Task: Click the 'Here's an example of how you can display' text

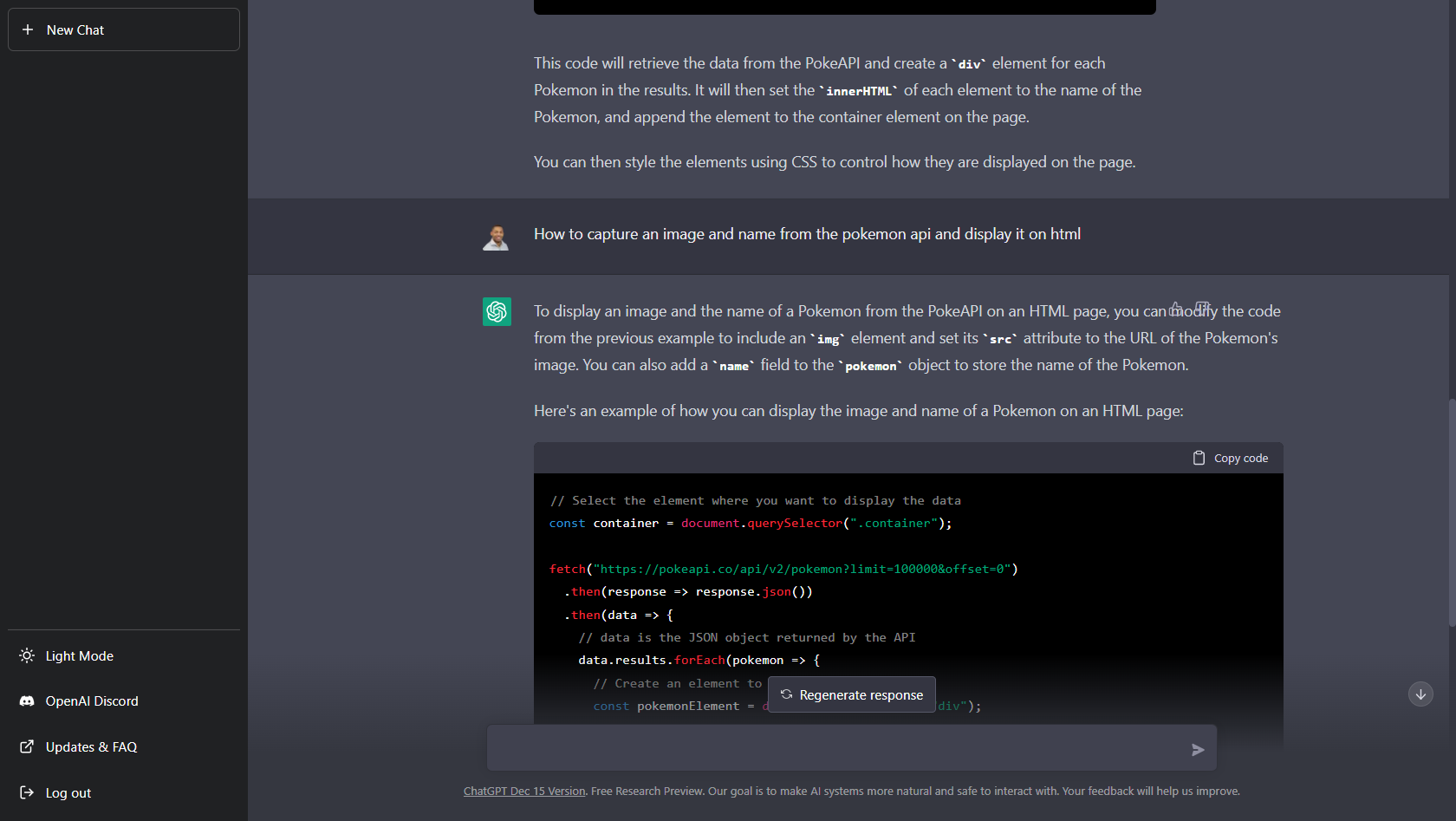Action: [858, 411]
